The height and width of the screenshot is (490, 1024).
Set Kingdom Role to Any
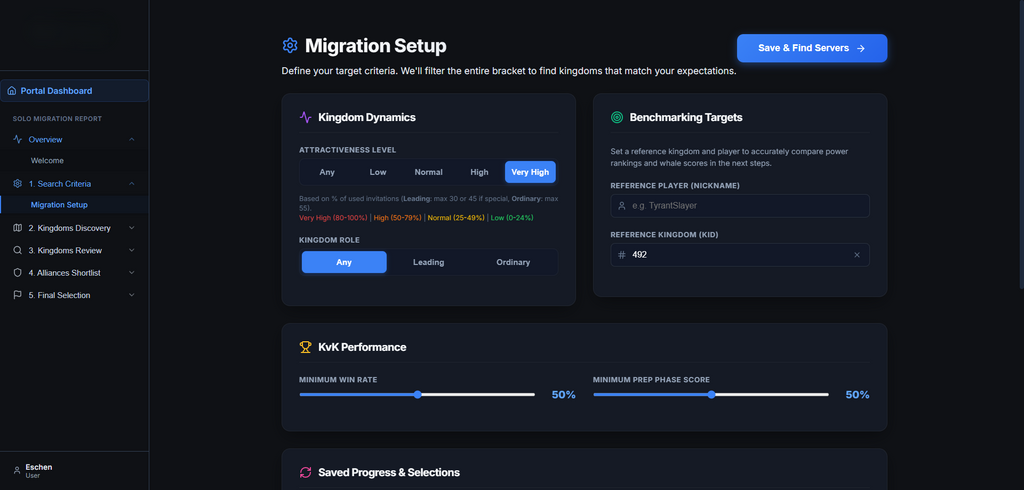pos(344,262)
